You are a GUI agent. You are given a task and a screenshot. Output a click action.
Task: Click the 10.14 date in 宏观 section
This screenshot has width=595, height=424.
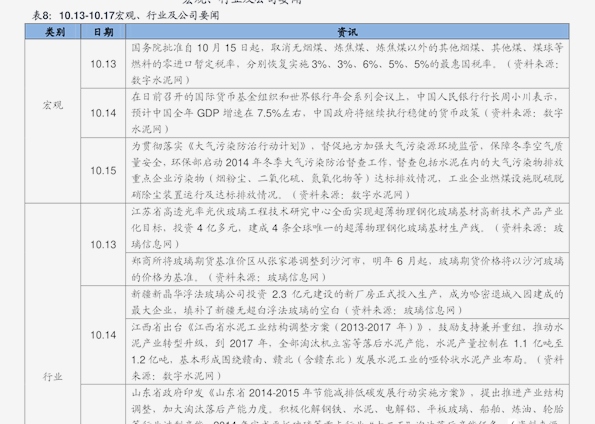[103, 113]
